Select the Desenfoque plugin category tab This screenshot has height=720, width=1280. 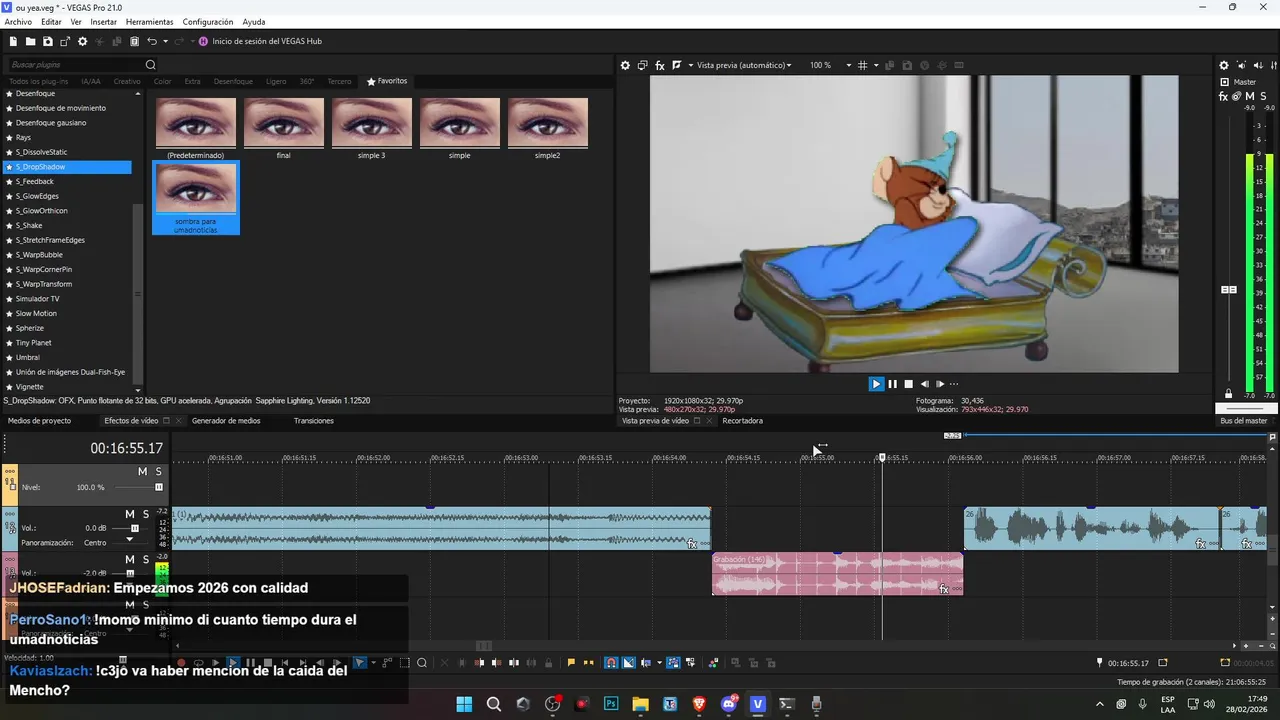(x=233, y=81)
